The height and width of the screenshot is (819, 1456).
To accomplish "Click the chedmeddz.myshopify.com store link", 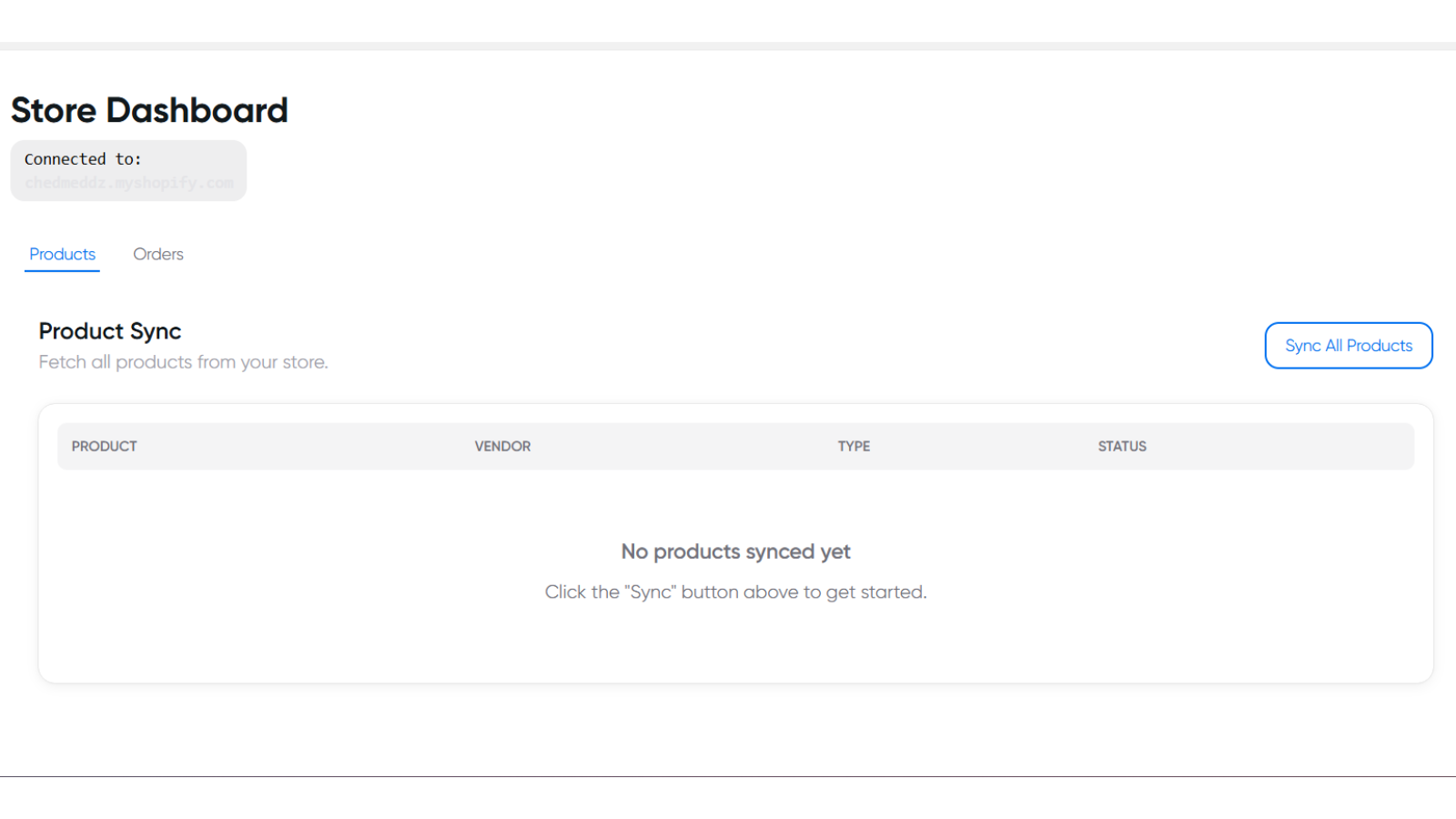I will click(127, 183).
